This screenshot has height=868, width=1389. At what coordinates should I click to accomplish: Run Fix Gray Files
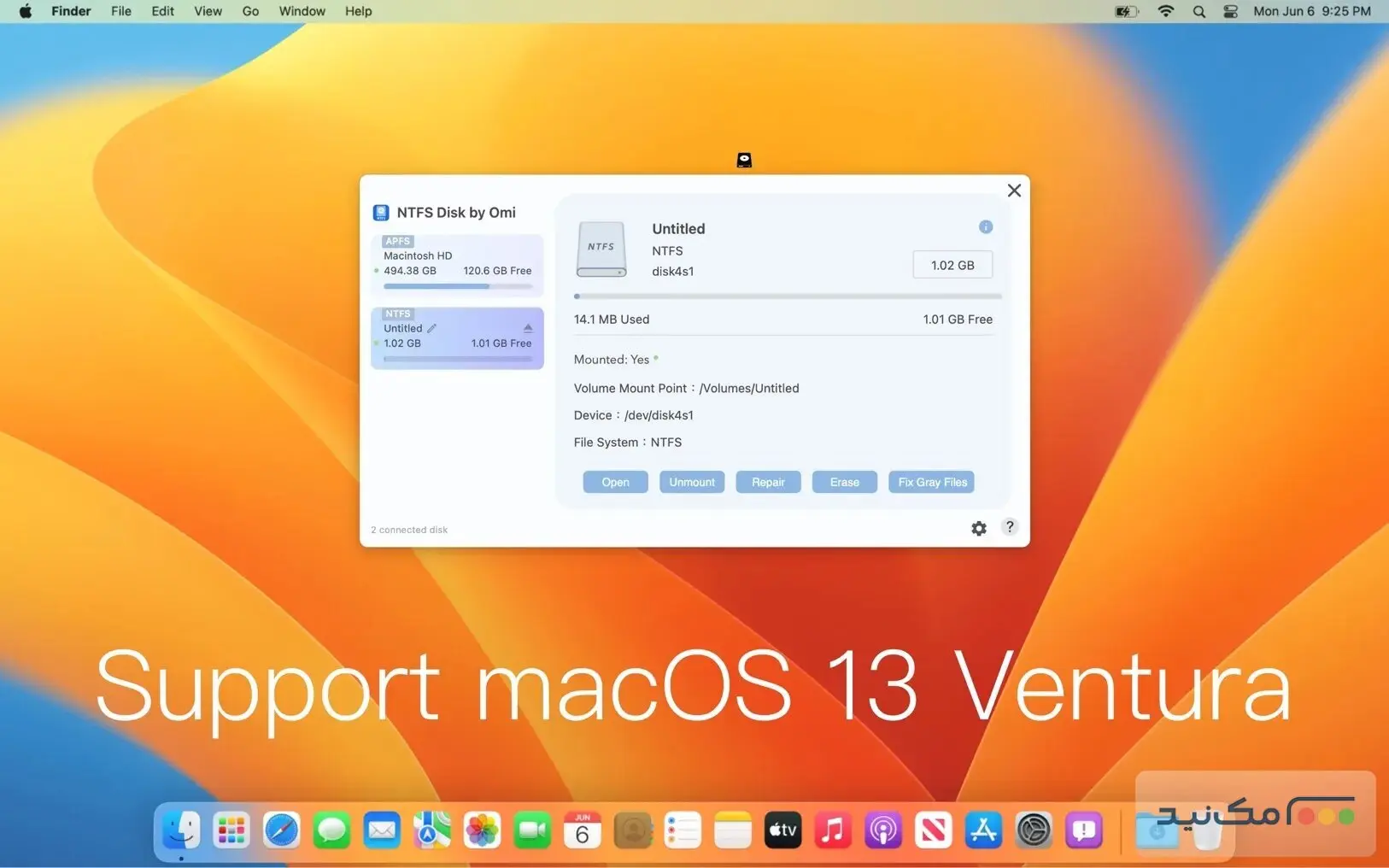click(930, 481)
